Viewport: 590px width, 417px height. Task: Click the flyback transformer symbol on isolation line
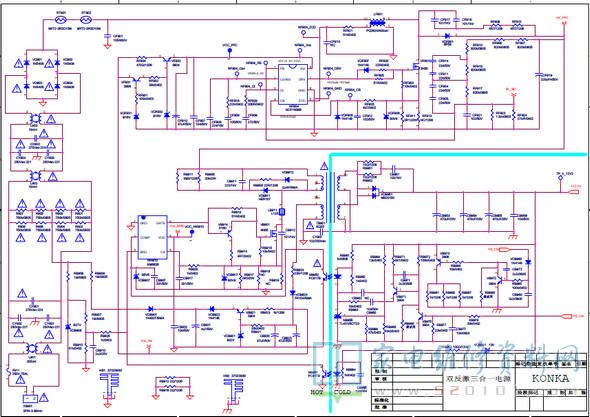(x=330, y=197)
